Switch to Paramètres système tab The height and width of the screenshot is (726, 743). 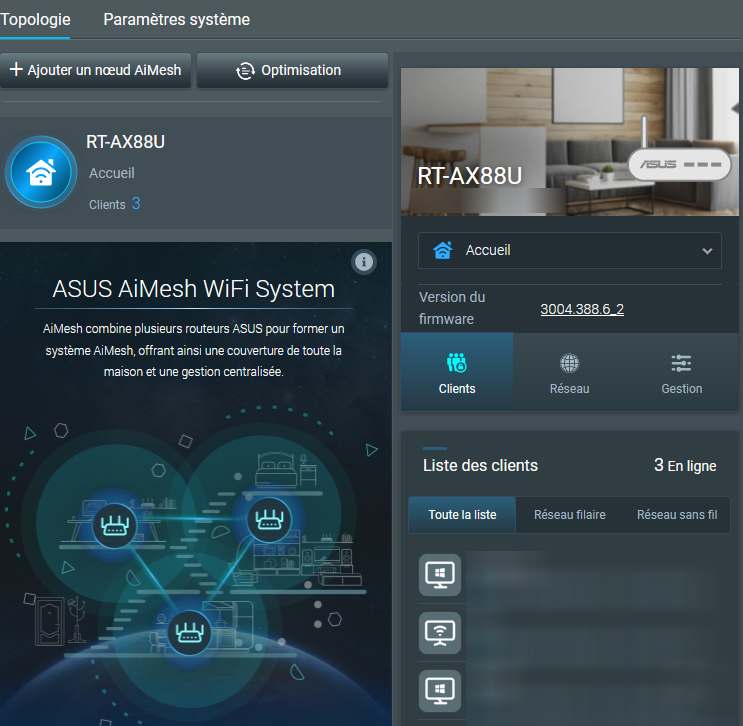176,19
